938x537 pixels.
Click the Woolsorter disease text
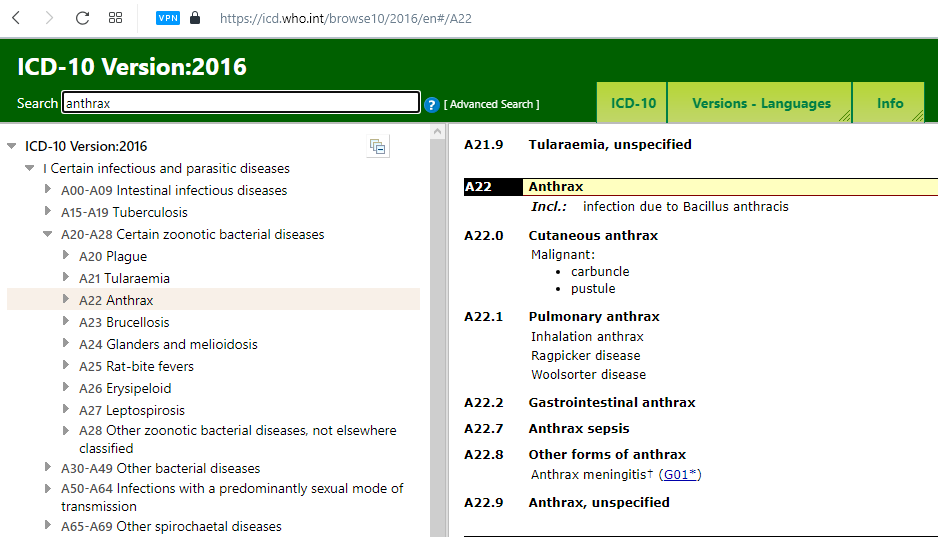(589, 375)
